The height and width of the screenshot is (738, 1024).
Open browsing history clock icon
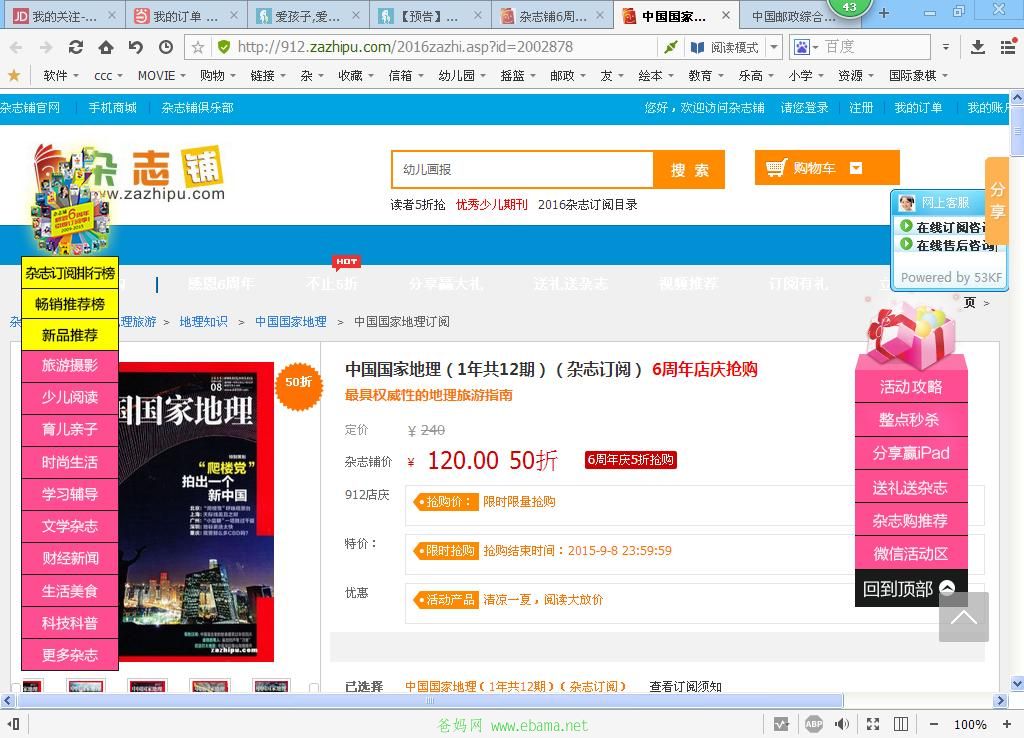click(x=166, y=47)
